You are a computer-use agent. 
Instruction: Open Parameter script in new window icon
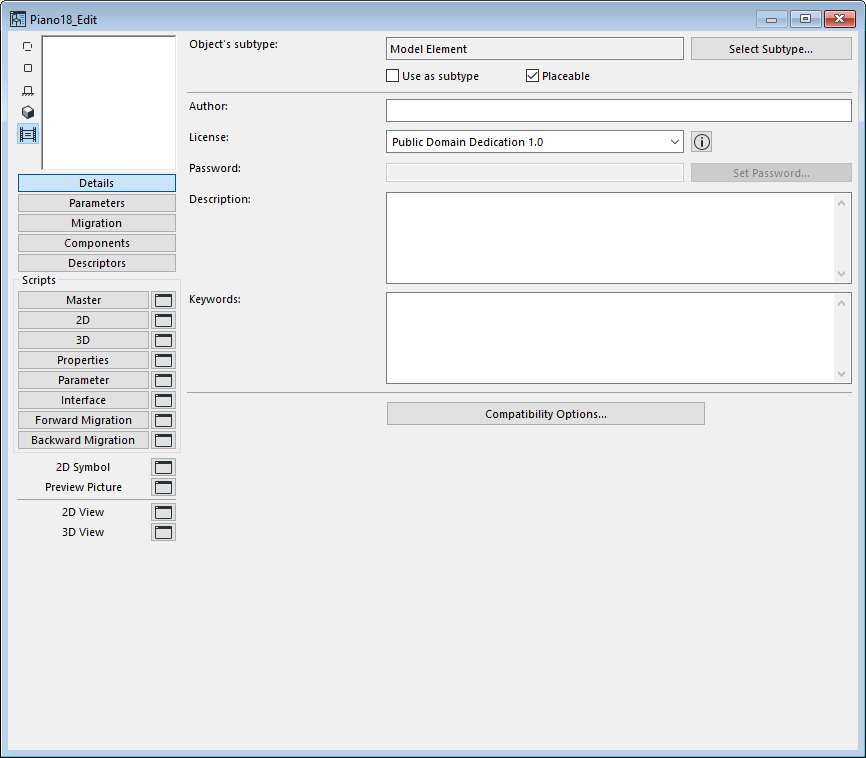click(163, 380)
